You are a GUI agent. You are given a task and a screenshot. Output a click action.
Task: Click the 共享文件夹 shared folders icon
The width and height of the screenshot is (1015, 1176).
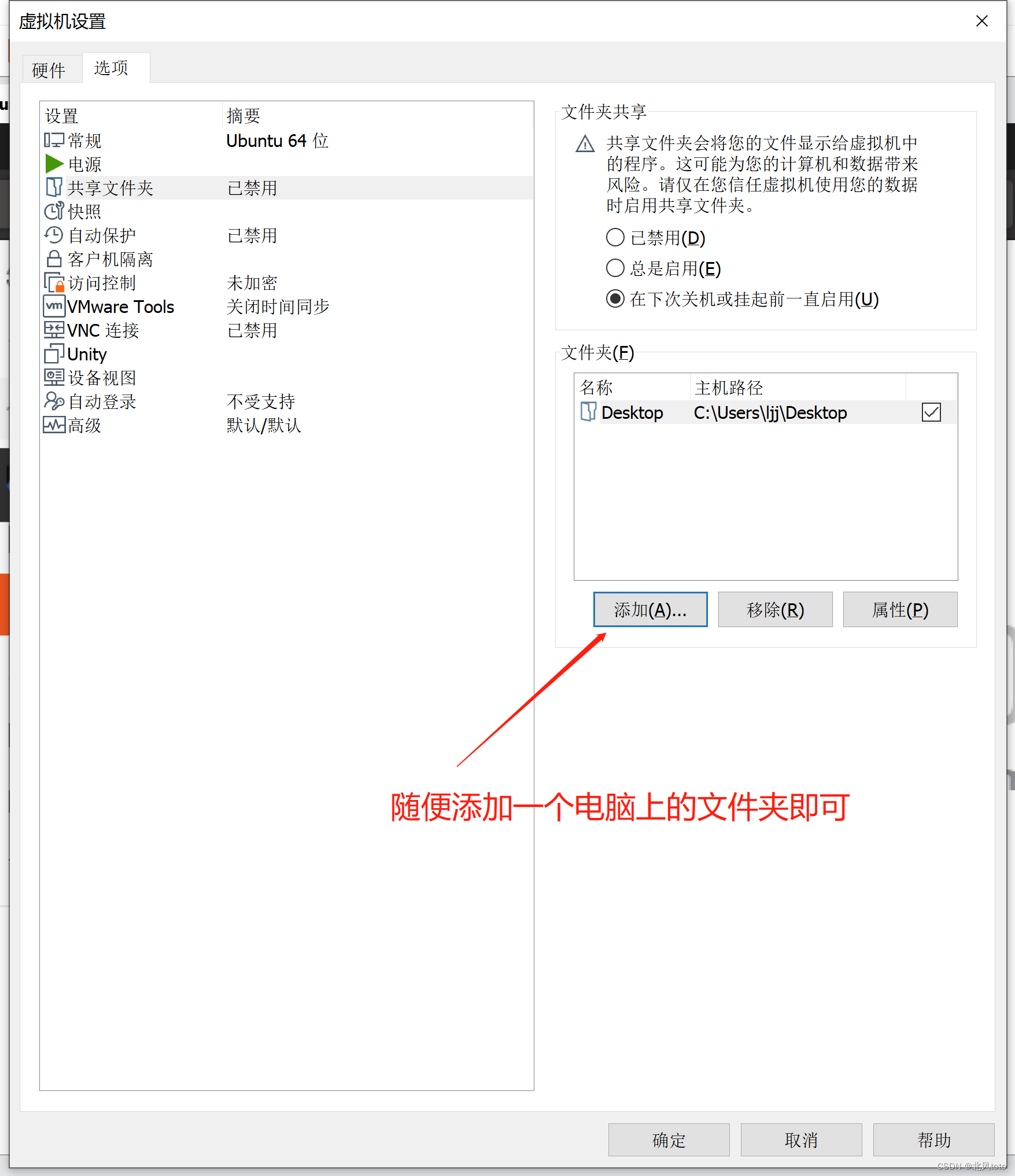(x=54, y=187)
